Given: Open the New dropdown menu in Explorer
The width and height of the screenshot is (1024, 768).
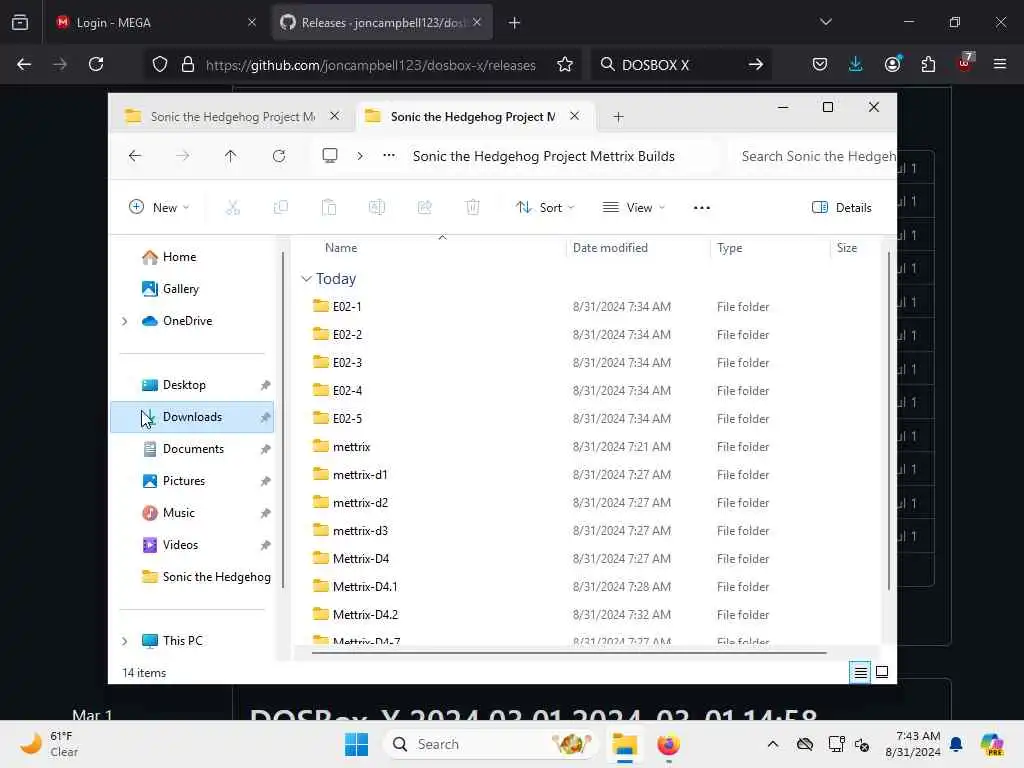Looking at the screenshot, I should [159, 208].
